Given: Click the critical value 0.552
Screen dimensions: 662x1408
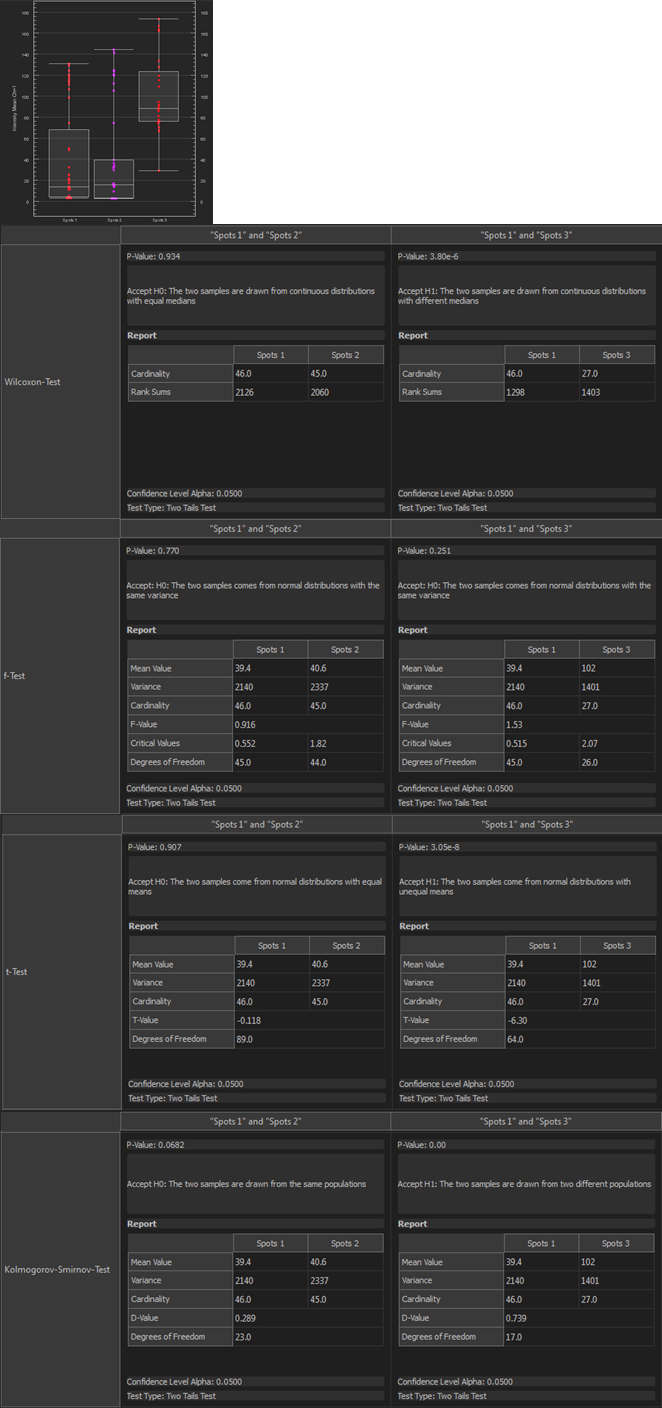Looking at the screenshot, I should coord(270,743).
